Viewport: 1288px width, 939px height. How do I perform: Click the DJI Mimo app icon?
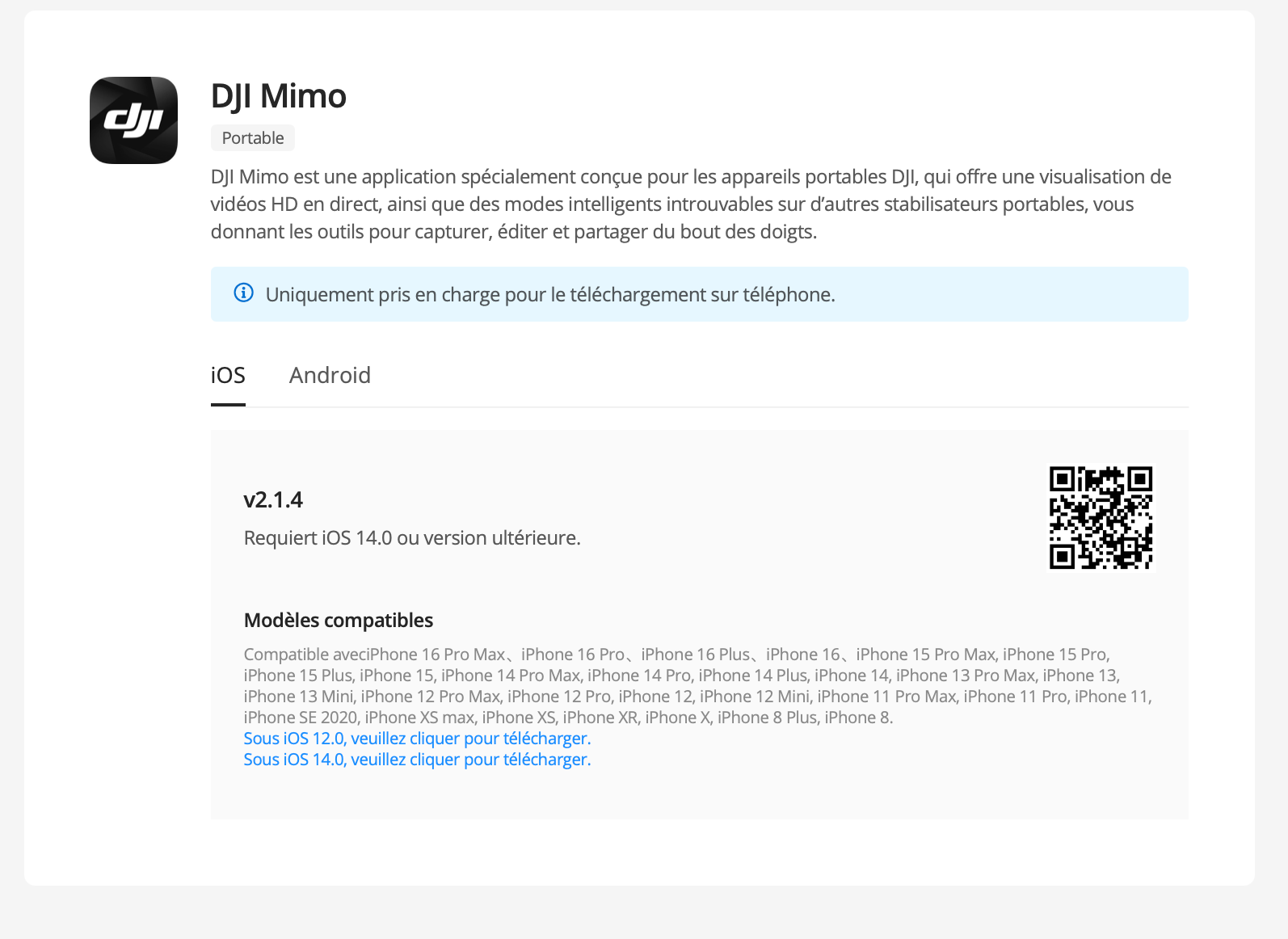pyautogui.click(x=133, y=120)
